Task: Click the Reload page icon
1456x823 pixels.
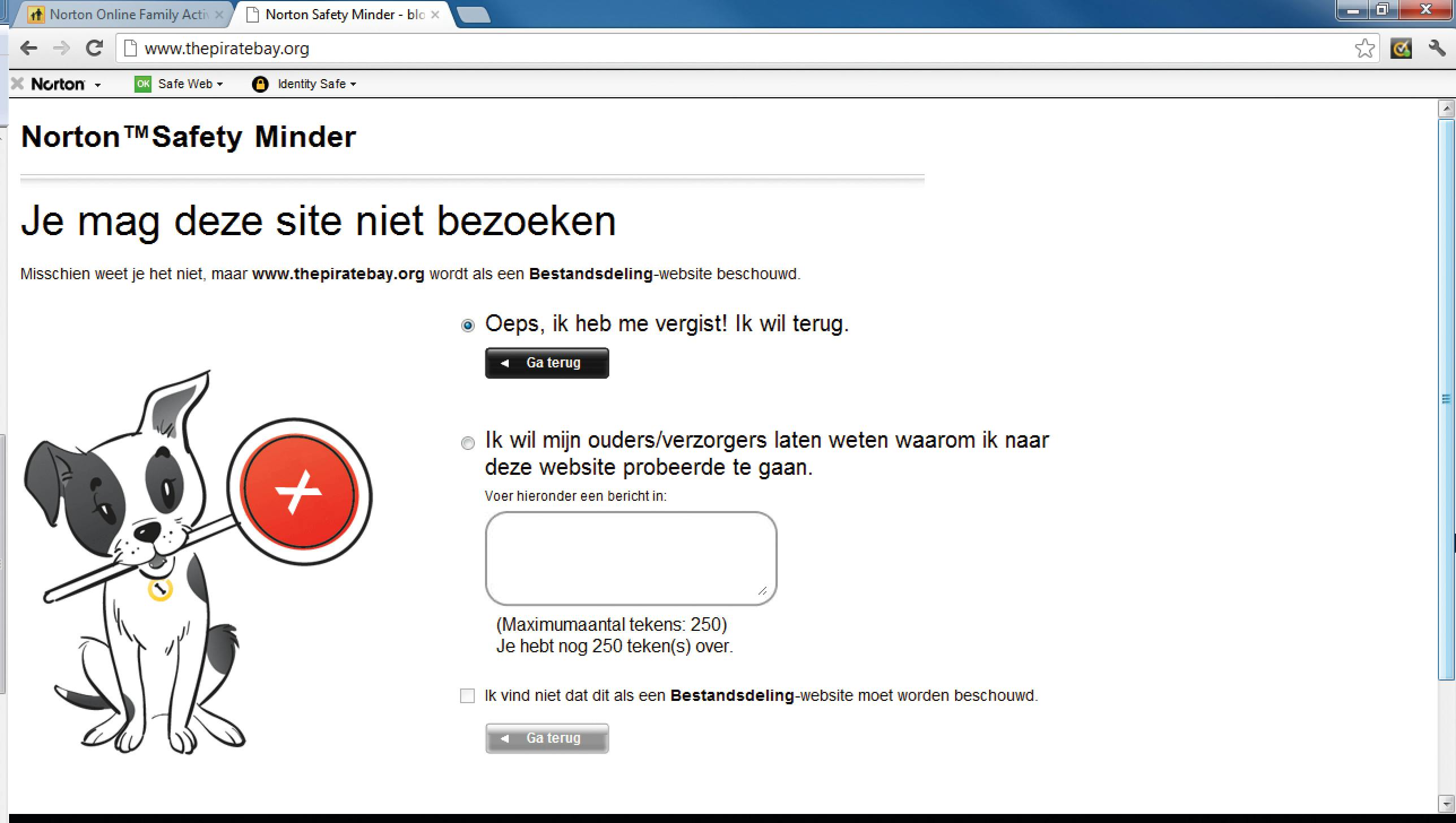Action: click(94, 49)
